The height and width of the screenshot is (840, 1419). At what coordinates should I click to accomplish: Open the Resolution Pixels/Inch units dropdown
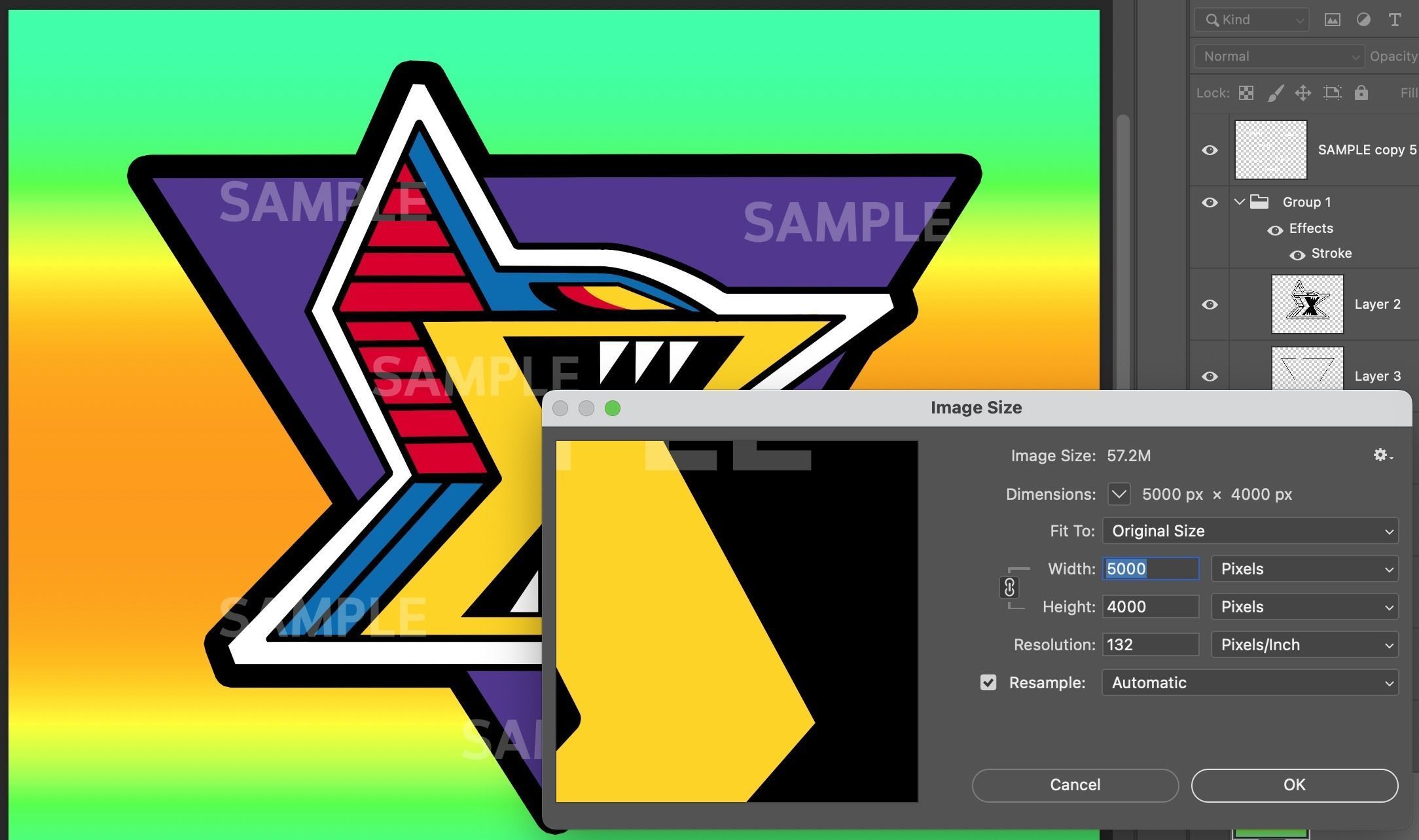[1304, 644]
